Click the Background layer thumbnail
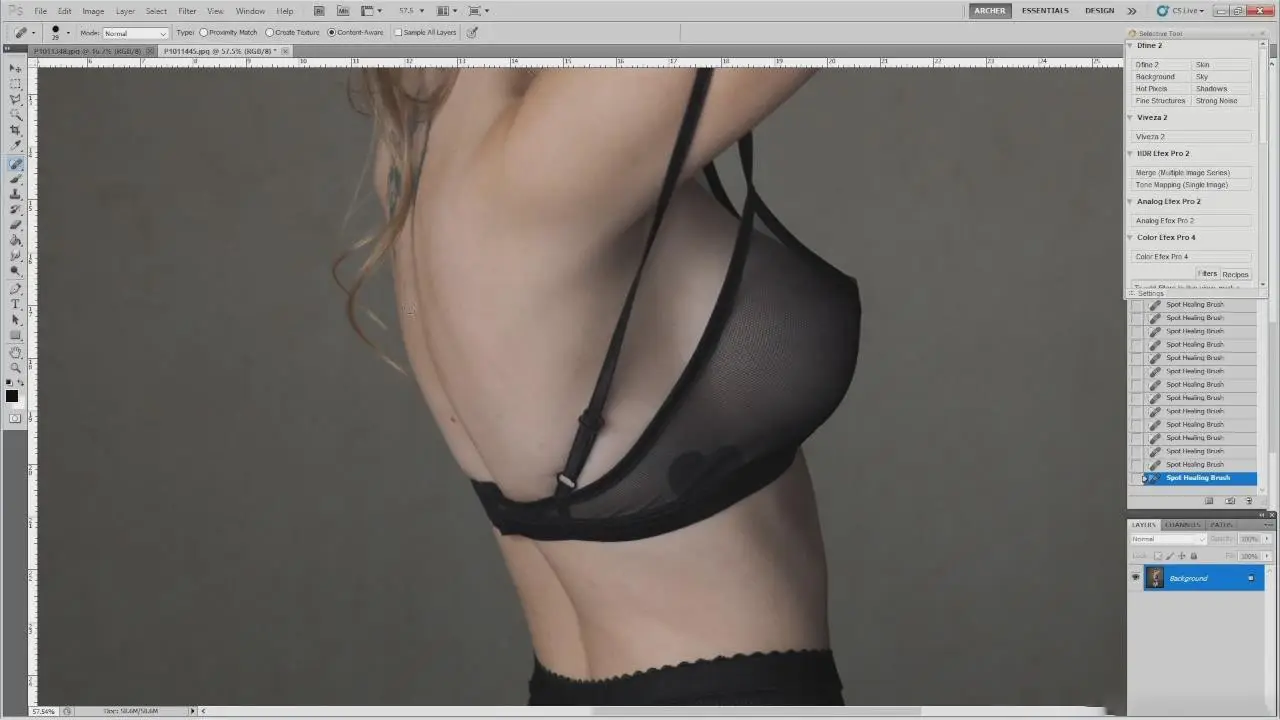This screenshot has height=720, width=1280. (x=1155, y=578)
